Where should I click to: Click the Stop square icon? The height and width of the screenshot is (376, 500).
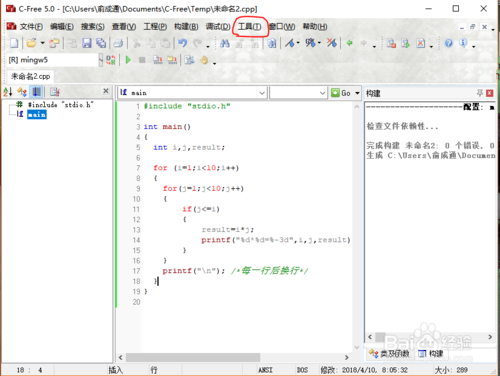tap(142, 60)
